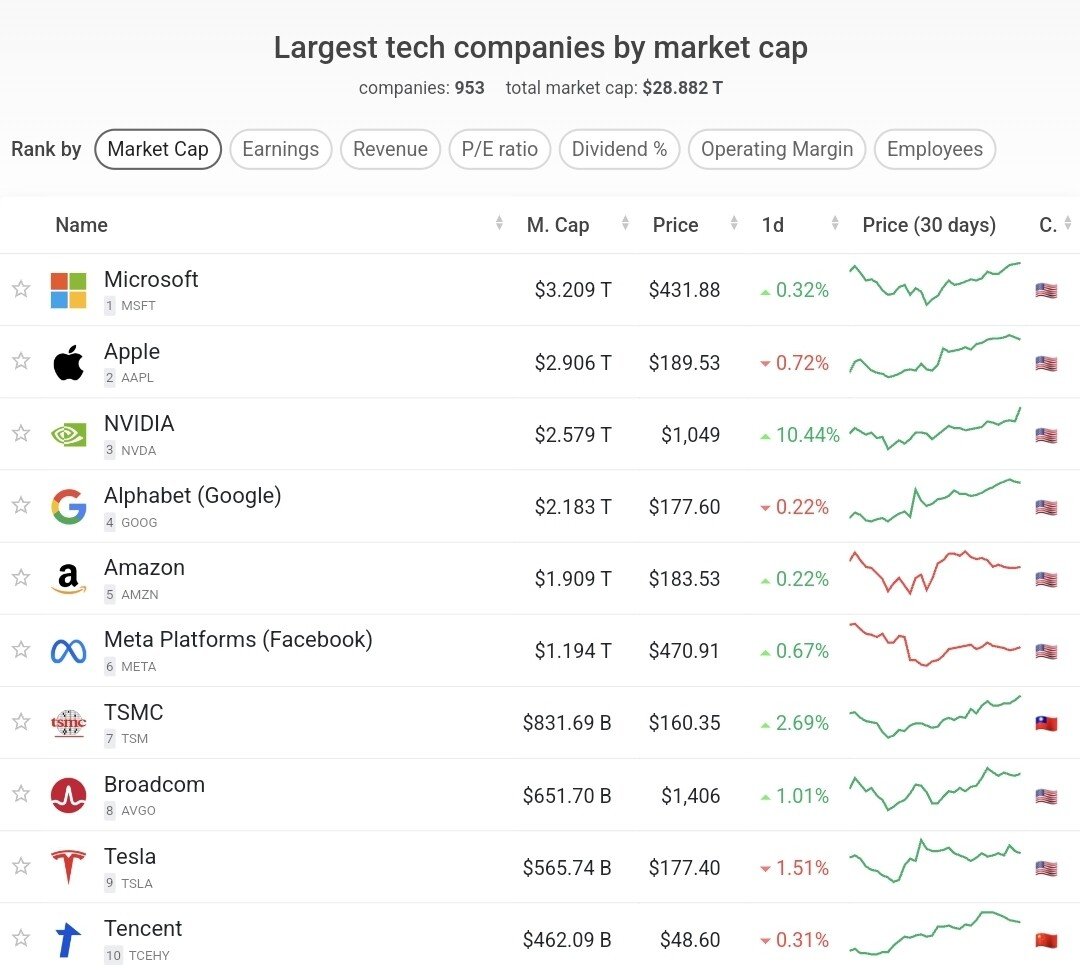Click the Amazon logo icon
The width and height of the screenshot is (1080, 970).
point(68,579)
